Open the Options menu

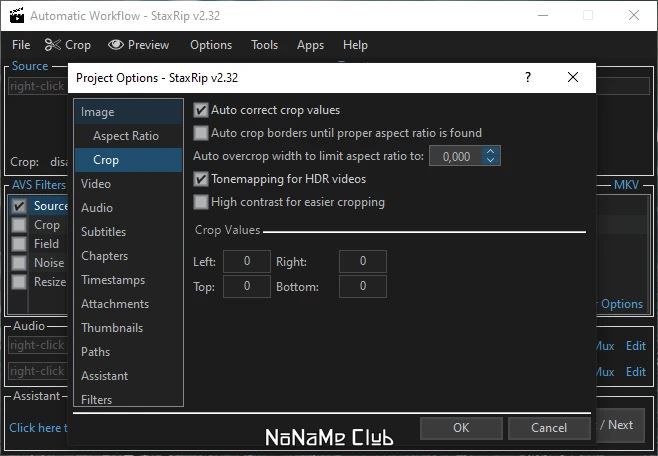211,45
